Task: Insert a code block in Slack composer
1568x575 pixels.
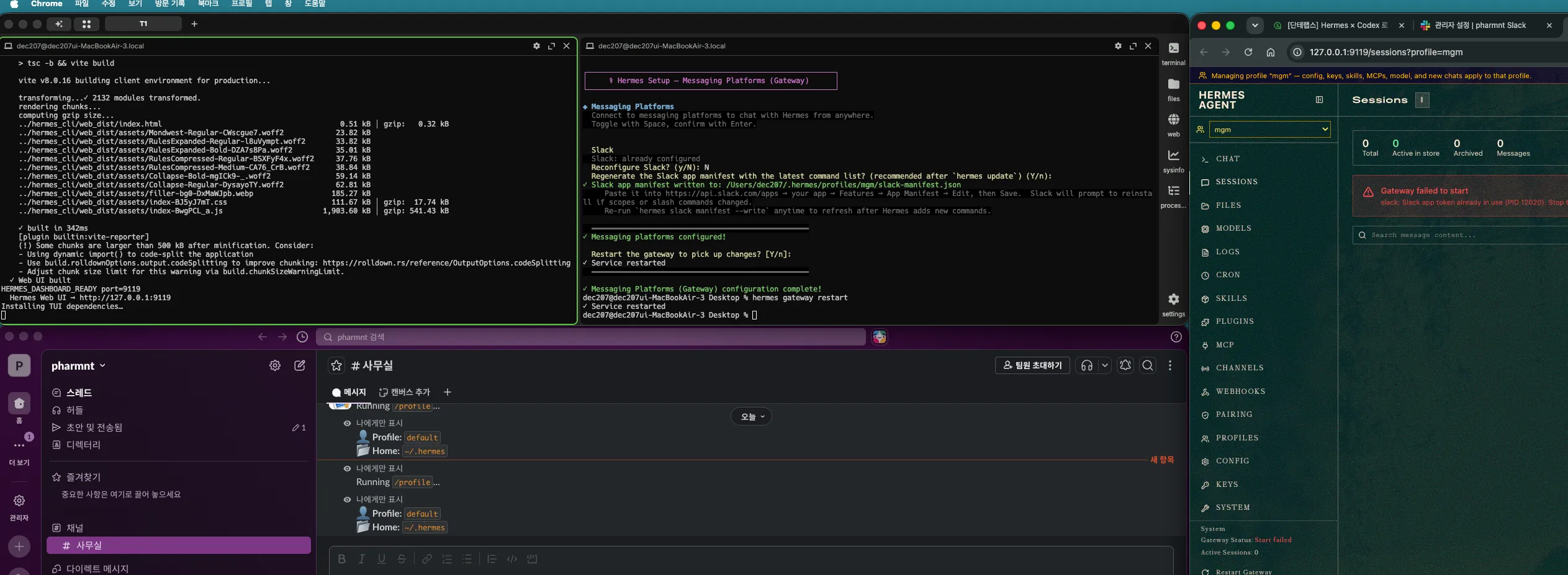Action: pyautogui.click(x=532, y=559)
